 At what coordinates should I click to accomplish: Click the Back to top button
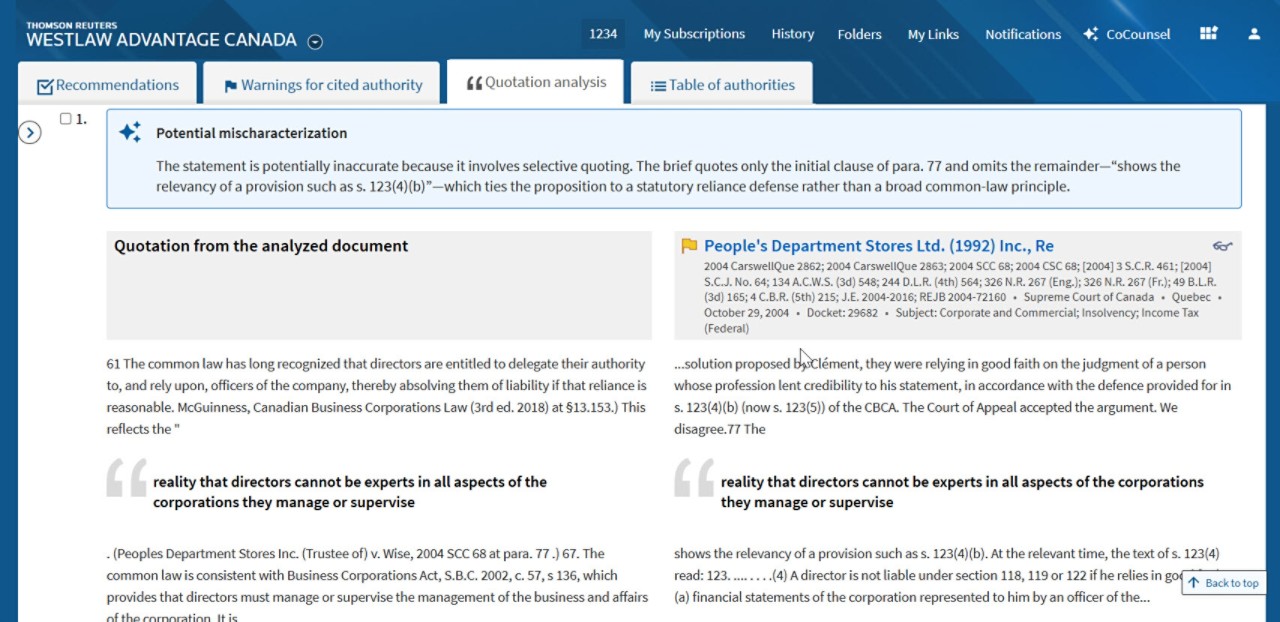coord(1223,583)
